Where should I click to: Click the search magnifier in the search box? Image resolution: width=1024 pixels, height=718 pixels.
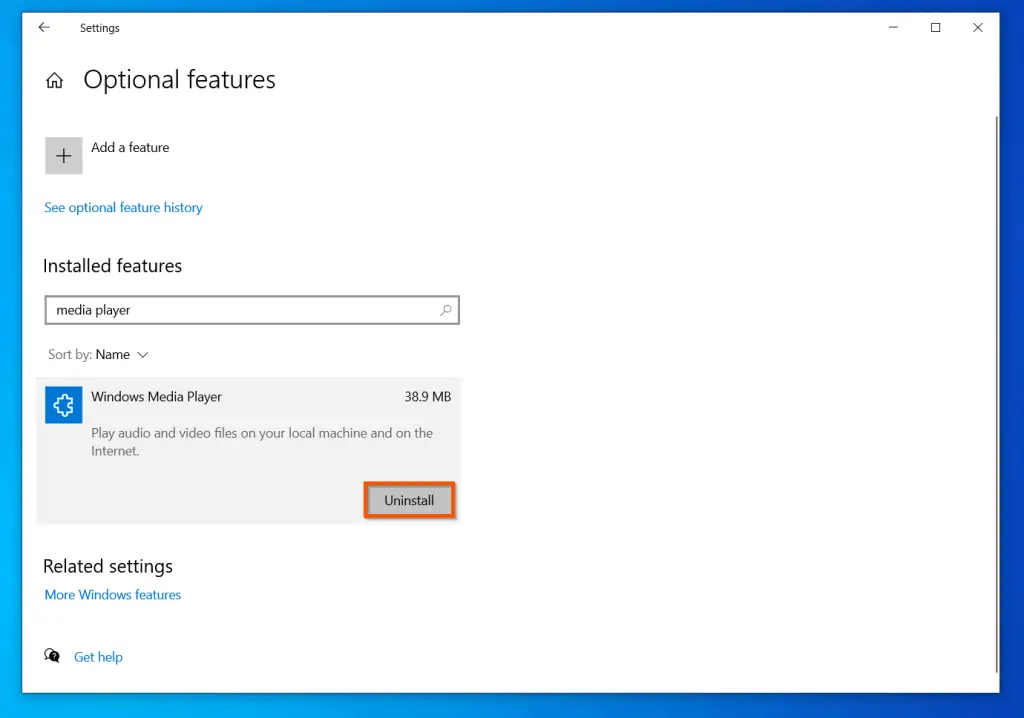click(x=445, y=310)
